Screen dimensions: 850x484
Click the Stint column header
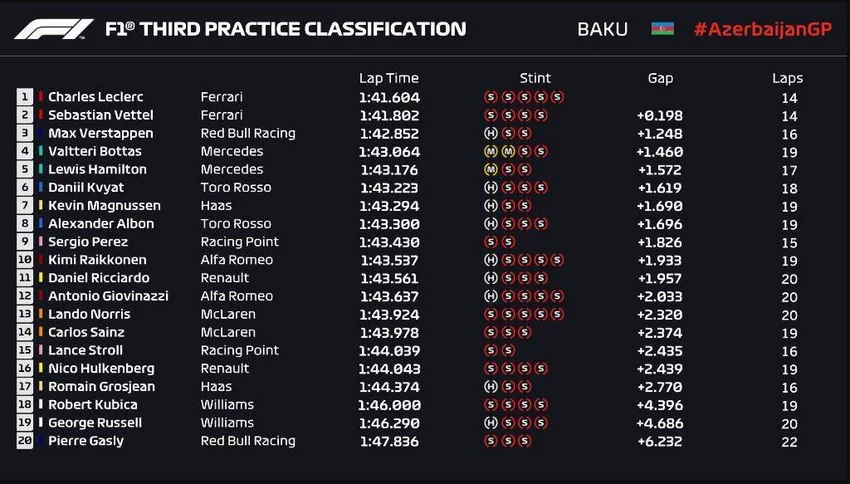click(535, 78)
